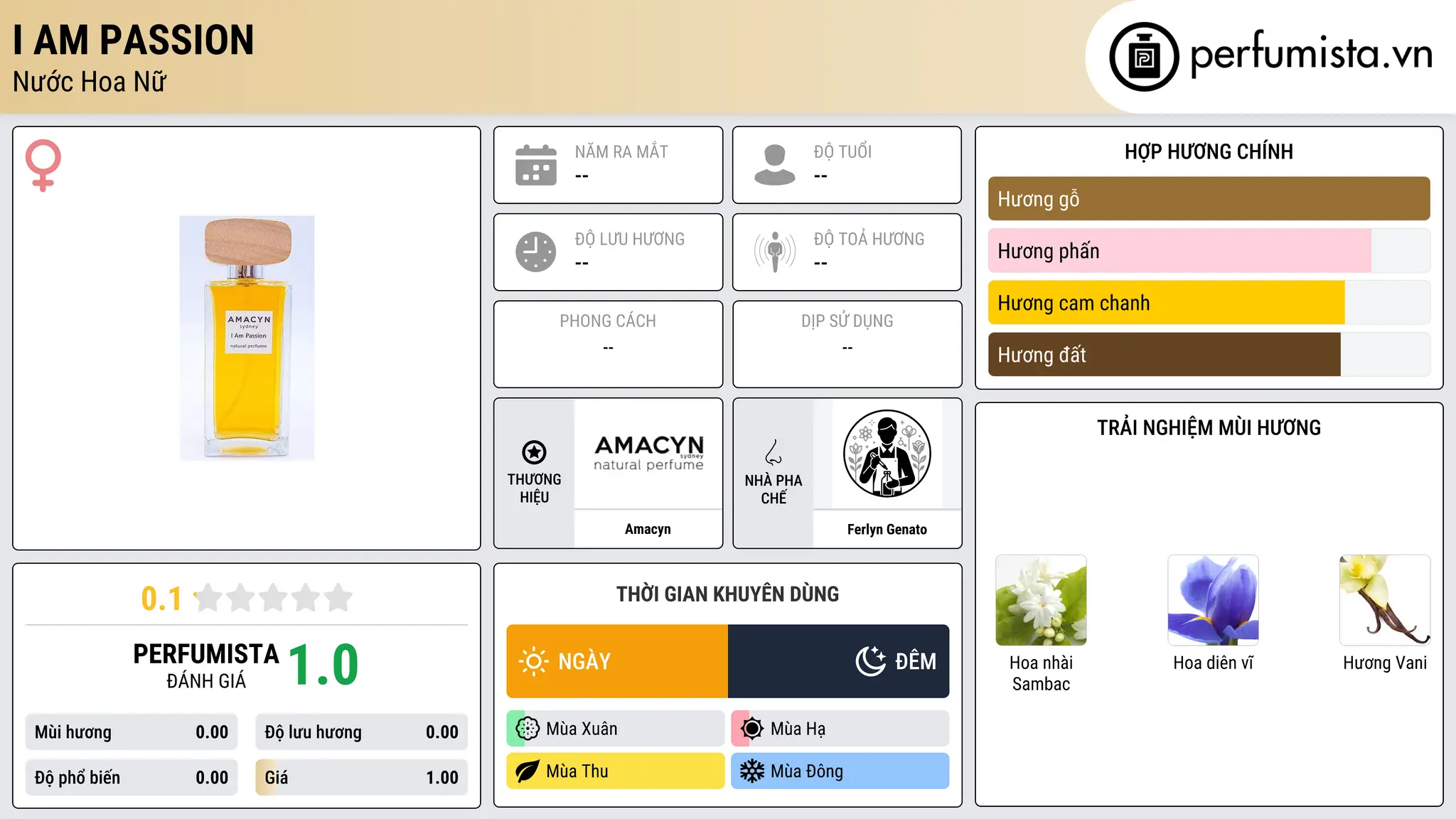1456x819 pixels.
Task: Click the Hợp hương chính heading
Action: (x=1209, y=151)
